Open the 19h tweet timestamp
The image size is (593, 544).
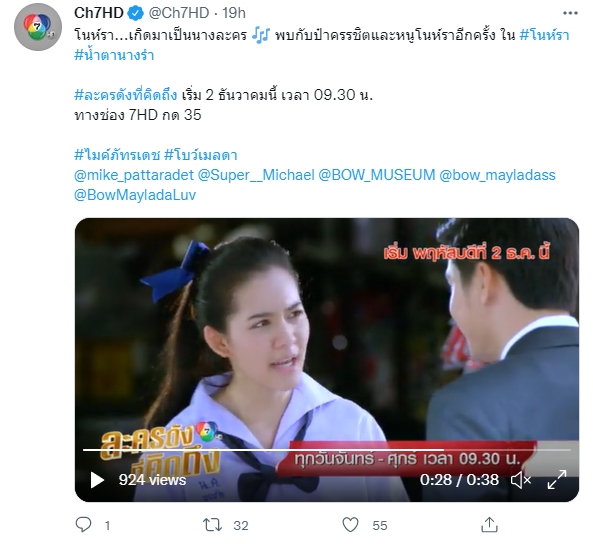tap(234, 13)
